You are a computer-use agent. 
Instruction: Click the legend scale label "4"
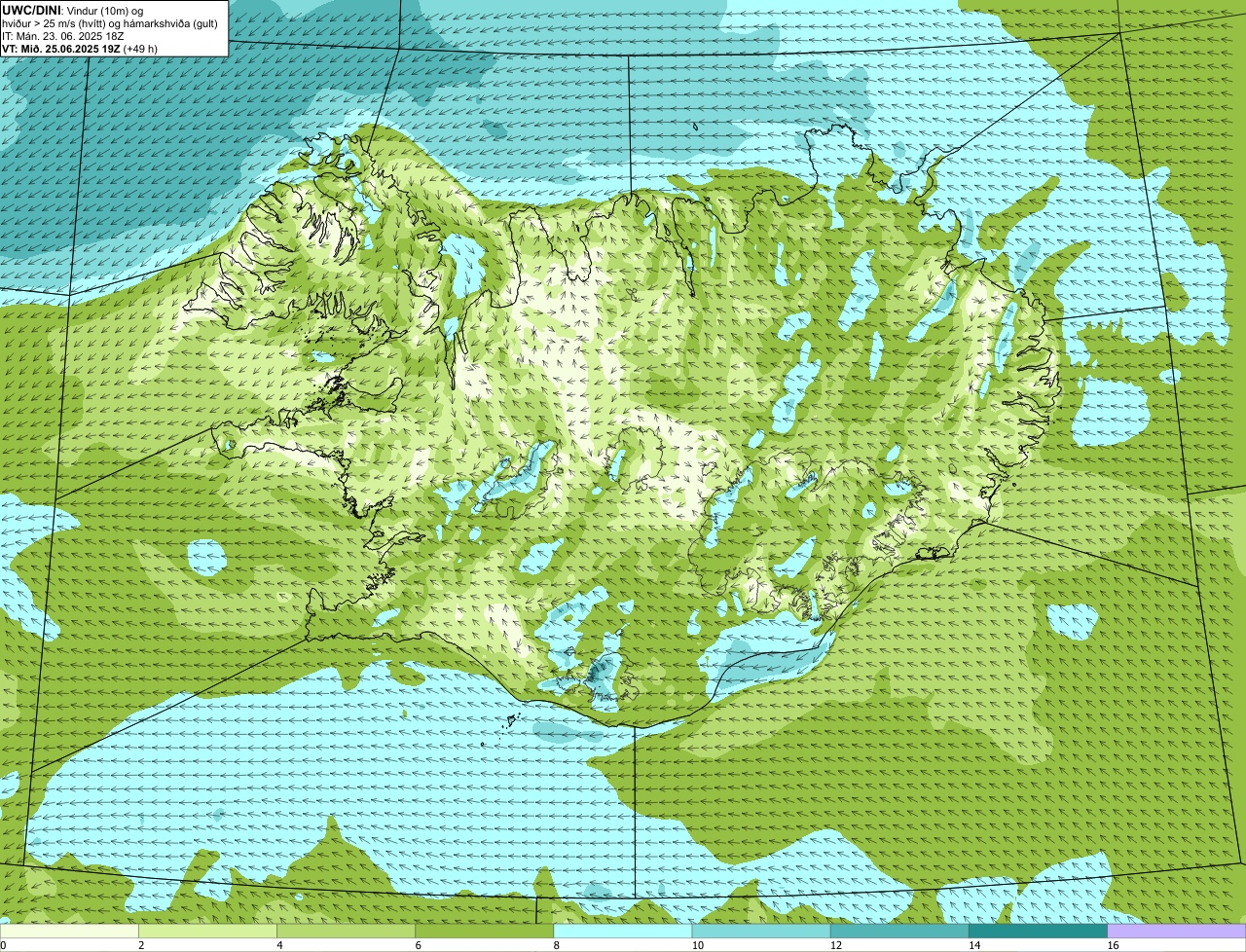tap(279, 945)
